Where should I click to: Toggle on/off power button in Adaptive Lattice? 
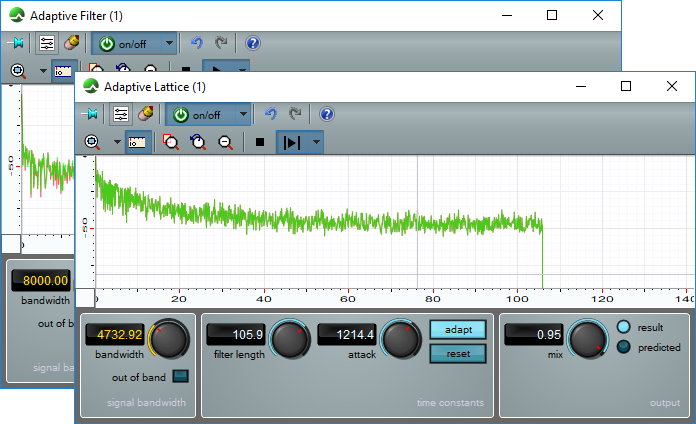(181, 114)
